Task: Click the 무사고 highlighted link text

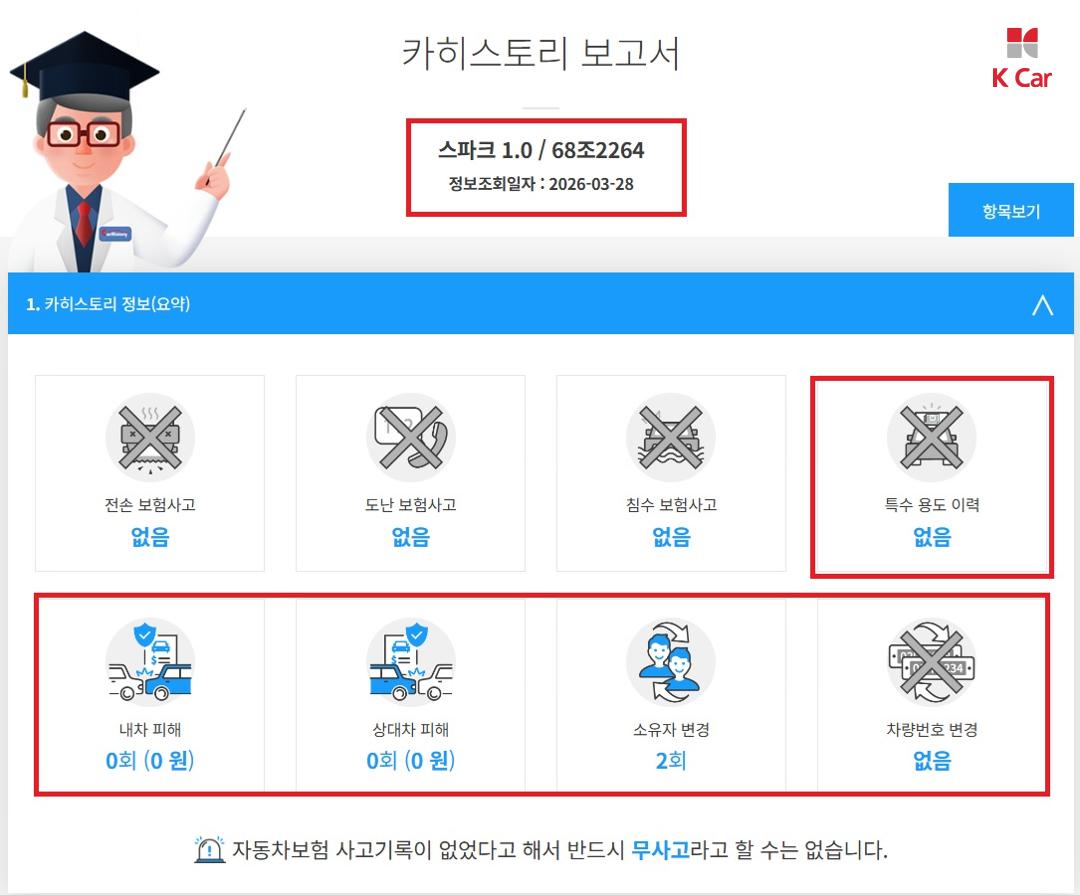Action: coord(660,850)
